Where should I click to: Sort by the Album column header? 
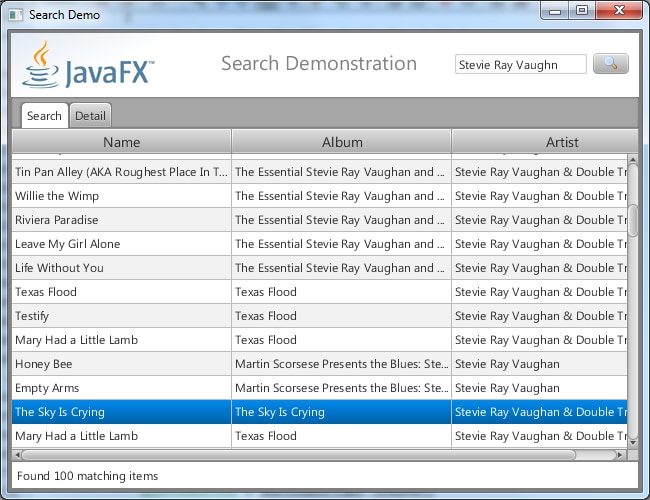pyautogui.click(x=342, y=142)
